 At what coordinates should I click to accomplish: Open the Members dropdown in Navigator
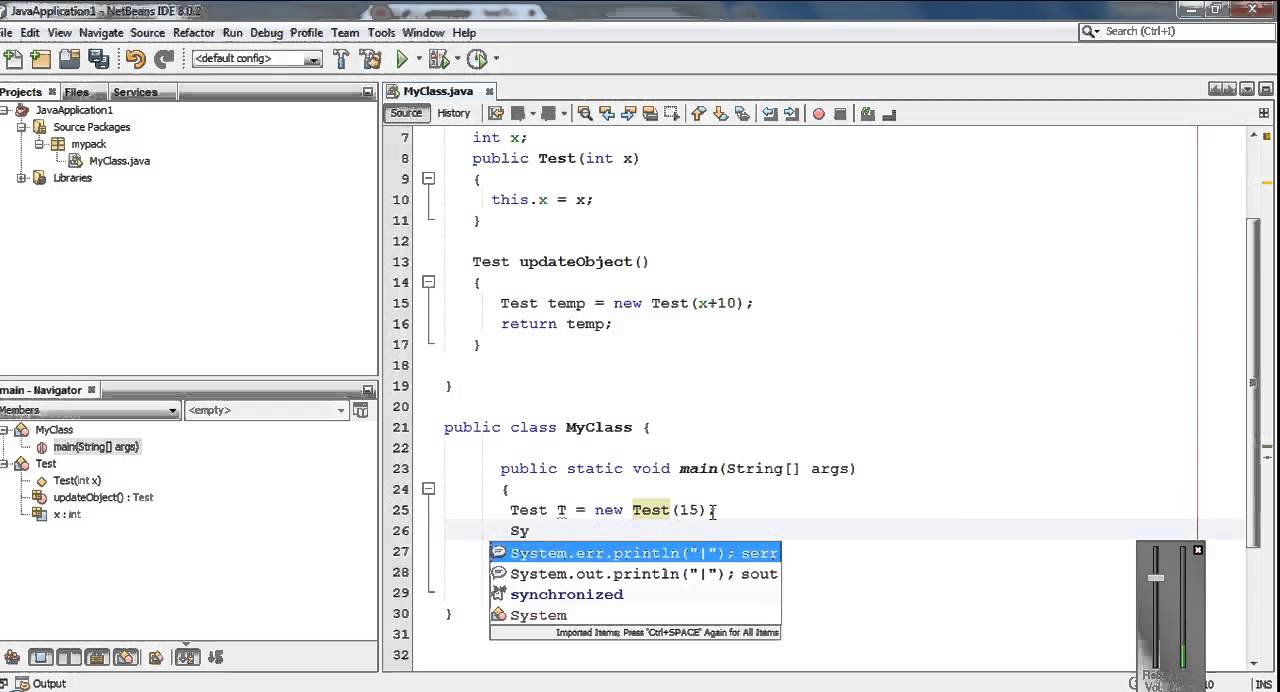coord(89,410)
